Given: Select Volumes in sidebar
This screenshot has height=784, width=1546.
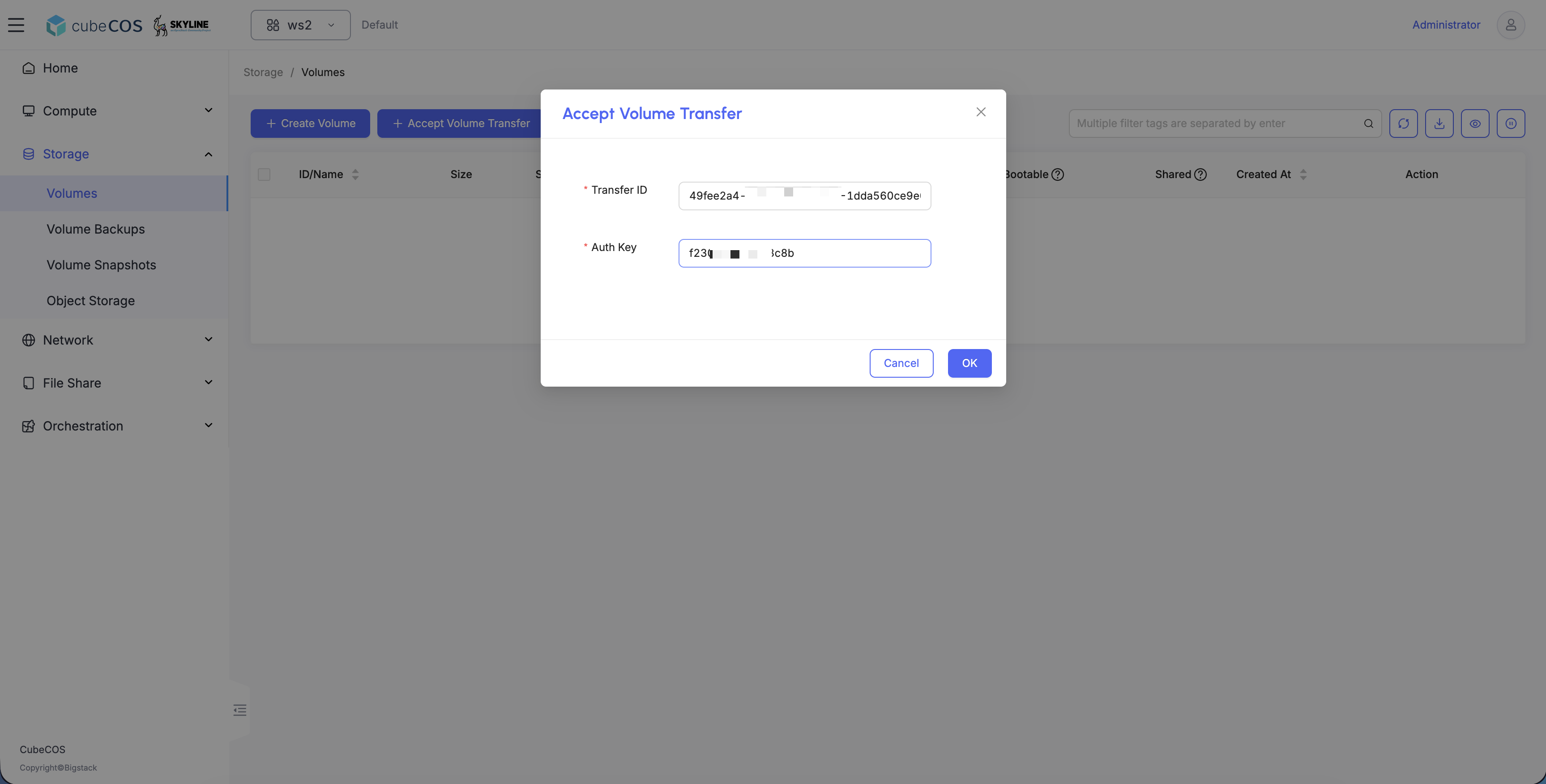Looking at the screenshot, I should (114, 193).
